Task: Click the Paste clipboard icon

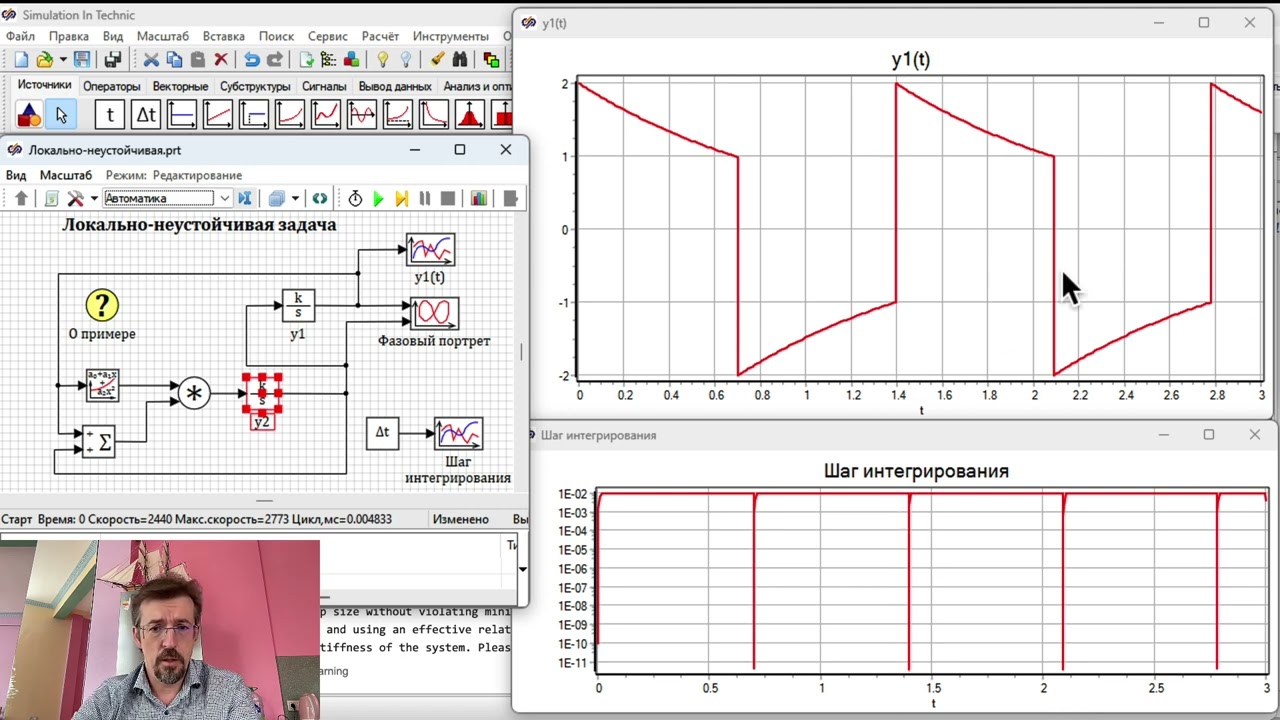Action: 197,60
